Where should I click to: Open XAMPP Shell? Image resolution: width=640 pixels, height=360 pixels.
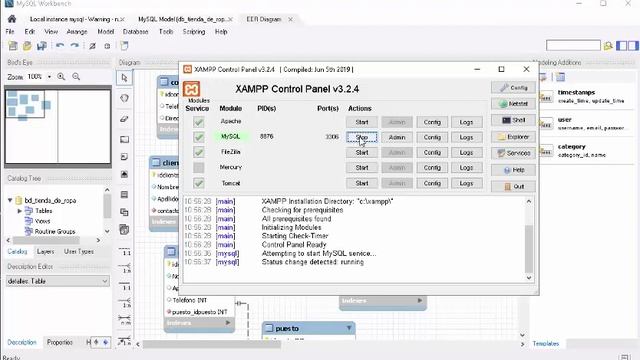click(x=513, y=120)
